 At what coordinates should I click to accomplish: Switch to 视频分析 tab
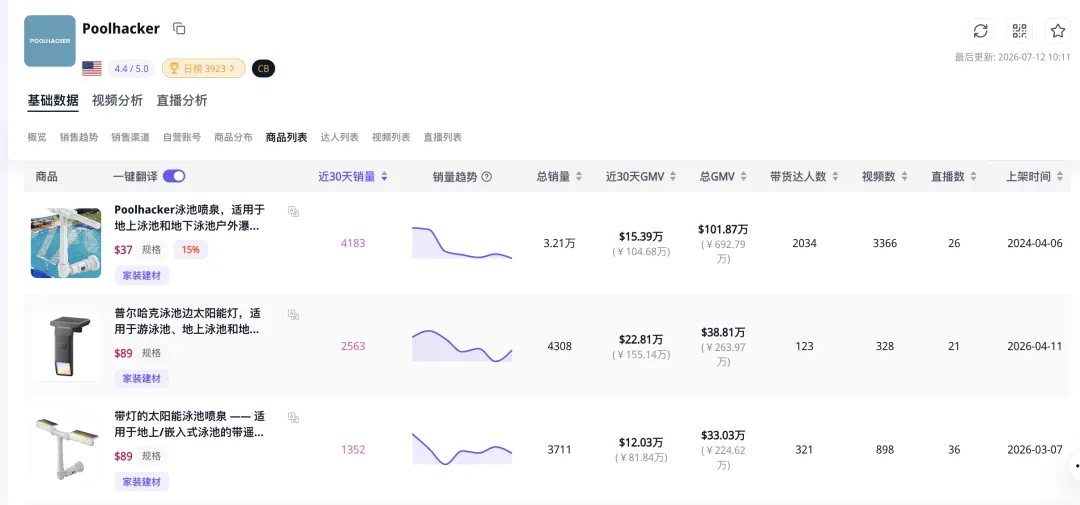pos(117,101)
